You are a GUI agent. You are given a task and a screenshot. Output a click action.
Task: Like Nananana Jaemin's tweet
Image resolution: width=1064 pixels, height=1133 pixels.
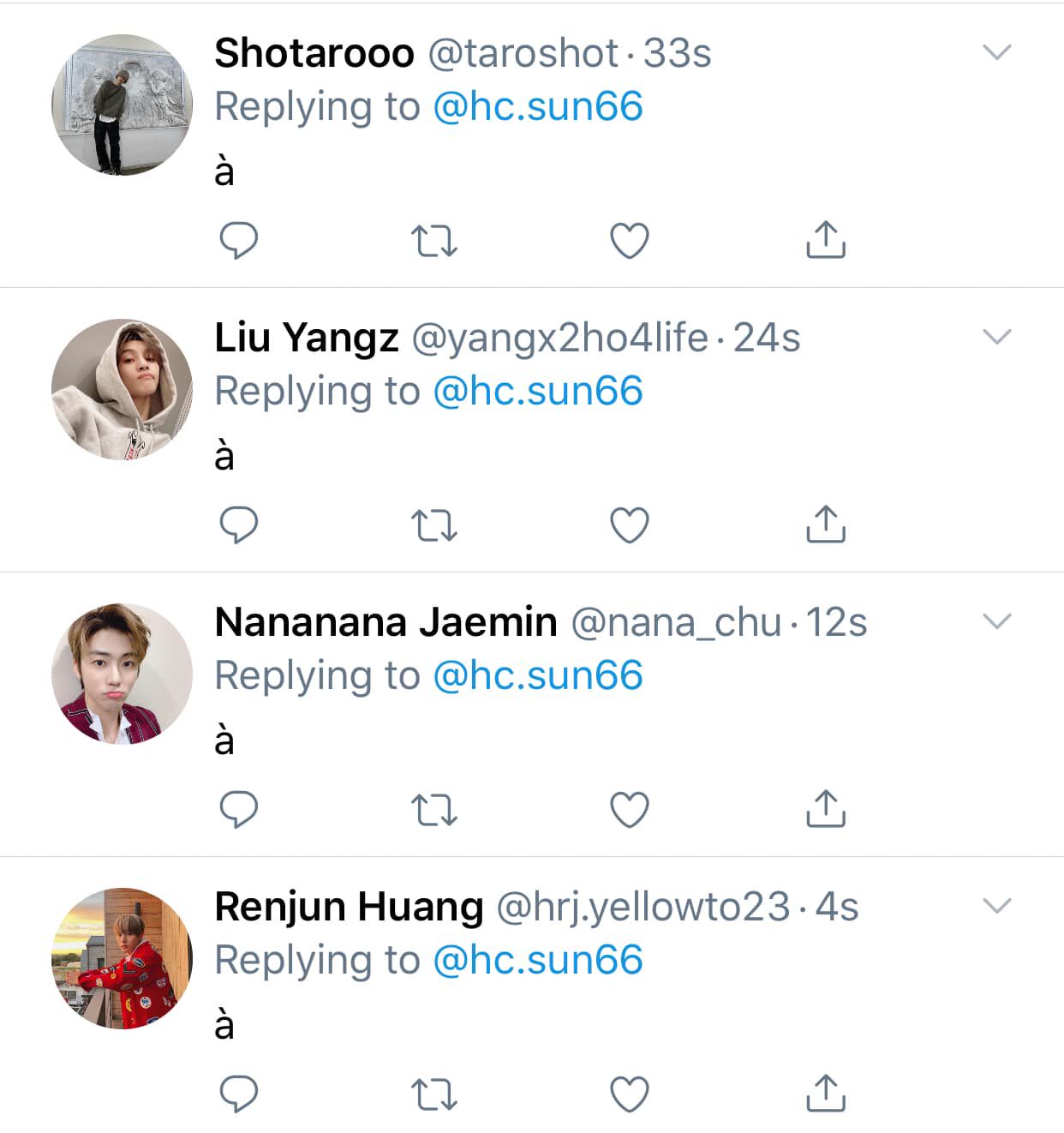[630, 810]
